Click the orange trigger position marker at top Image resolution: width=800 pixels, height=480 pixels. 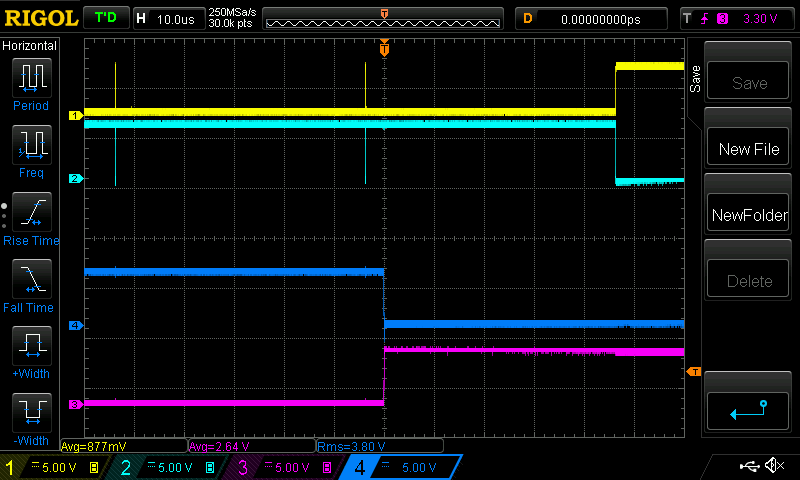[384, 48]
